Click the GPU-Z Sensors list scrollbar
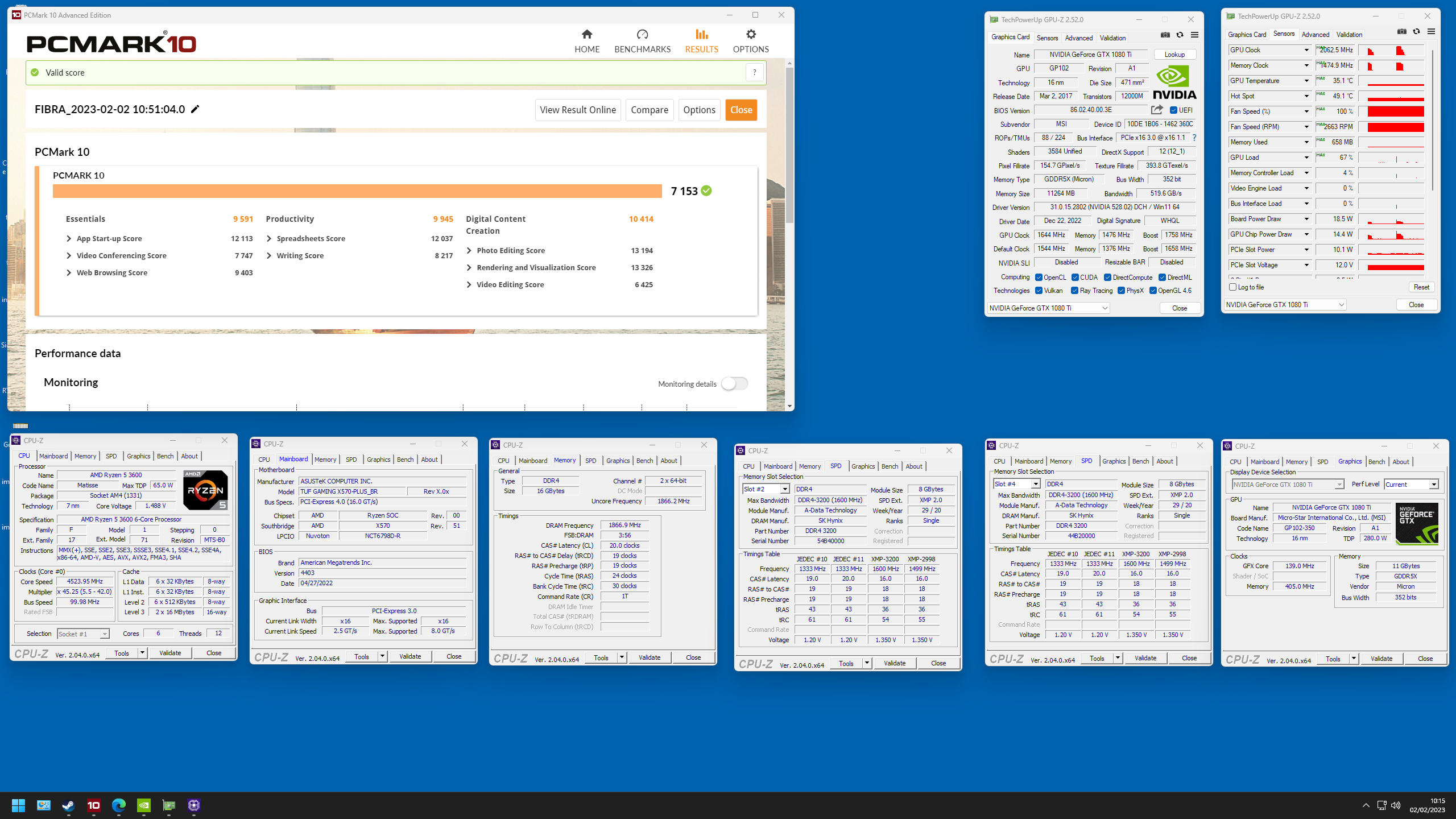Image resolution: width=1456 pixels, height=819 pixels. pyautogui.click(x=1433, y=119)
